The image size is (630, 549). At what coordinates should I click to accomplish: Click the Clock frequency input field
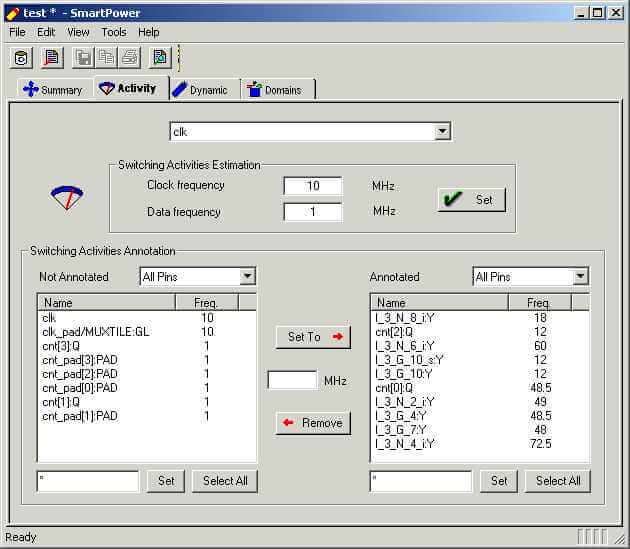(x=313, y=186)
